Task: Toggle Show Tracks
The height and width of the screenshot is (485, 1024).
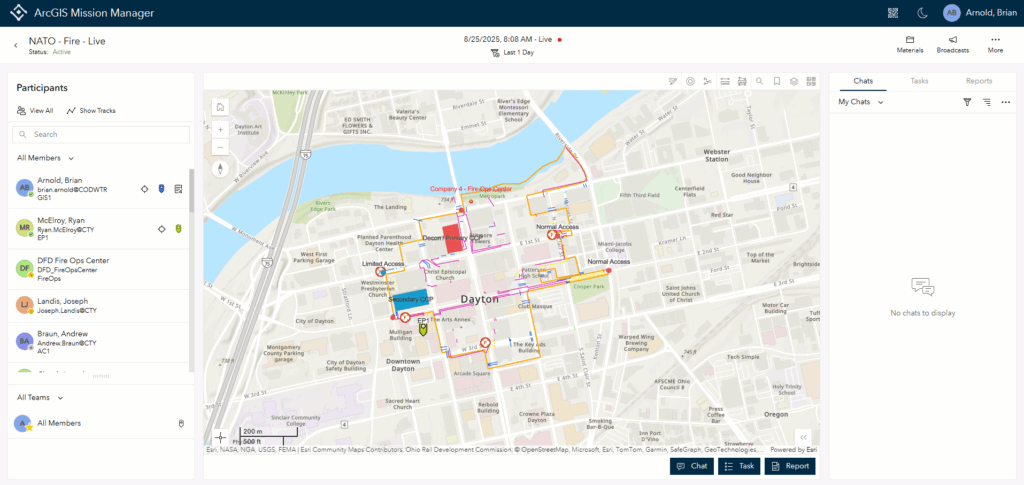Action: coord(91,110)
